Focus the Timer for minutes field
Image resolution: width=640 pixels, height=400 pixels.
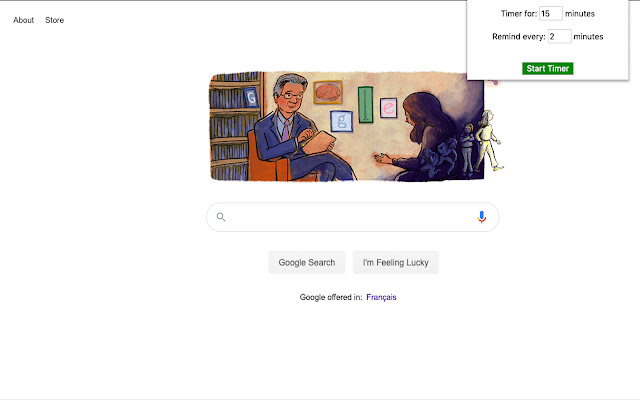(x=551, y=13)
